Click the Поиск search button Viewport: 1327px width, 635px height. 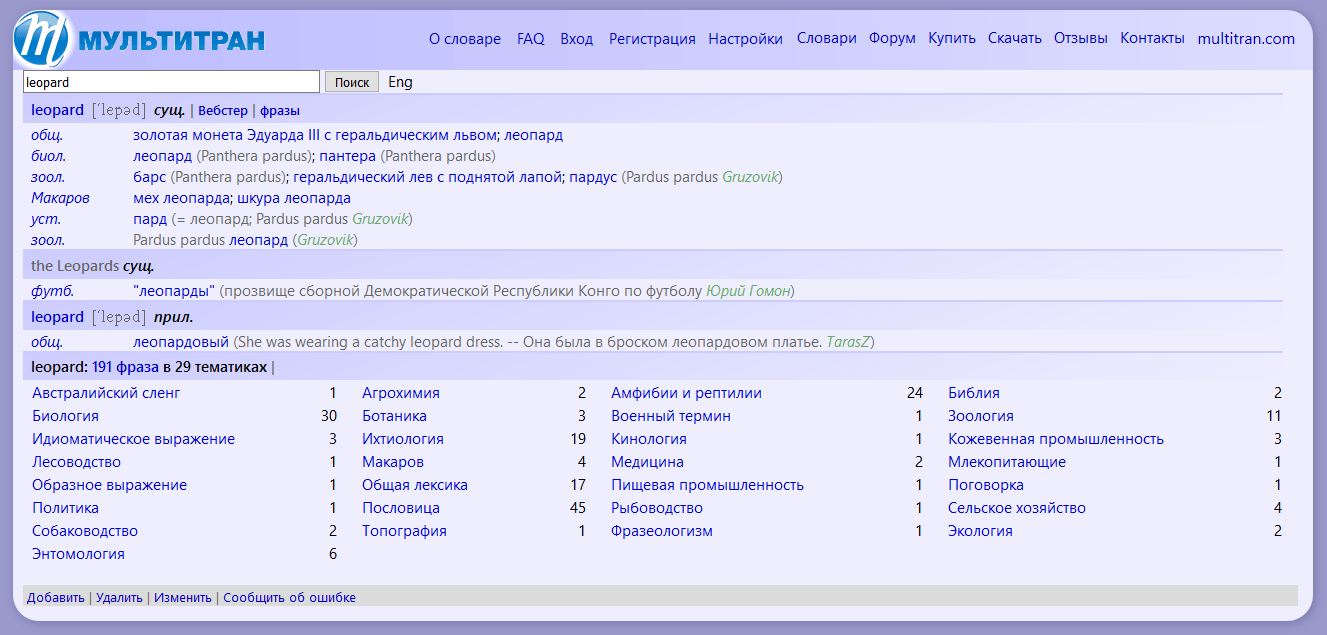coord(352,82)
